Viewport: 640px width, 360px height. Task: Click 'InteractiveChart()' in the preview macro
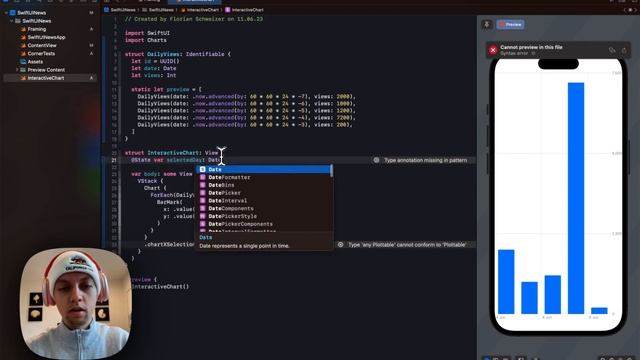click(x=160, y=287)
